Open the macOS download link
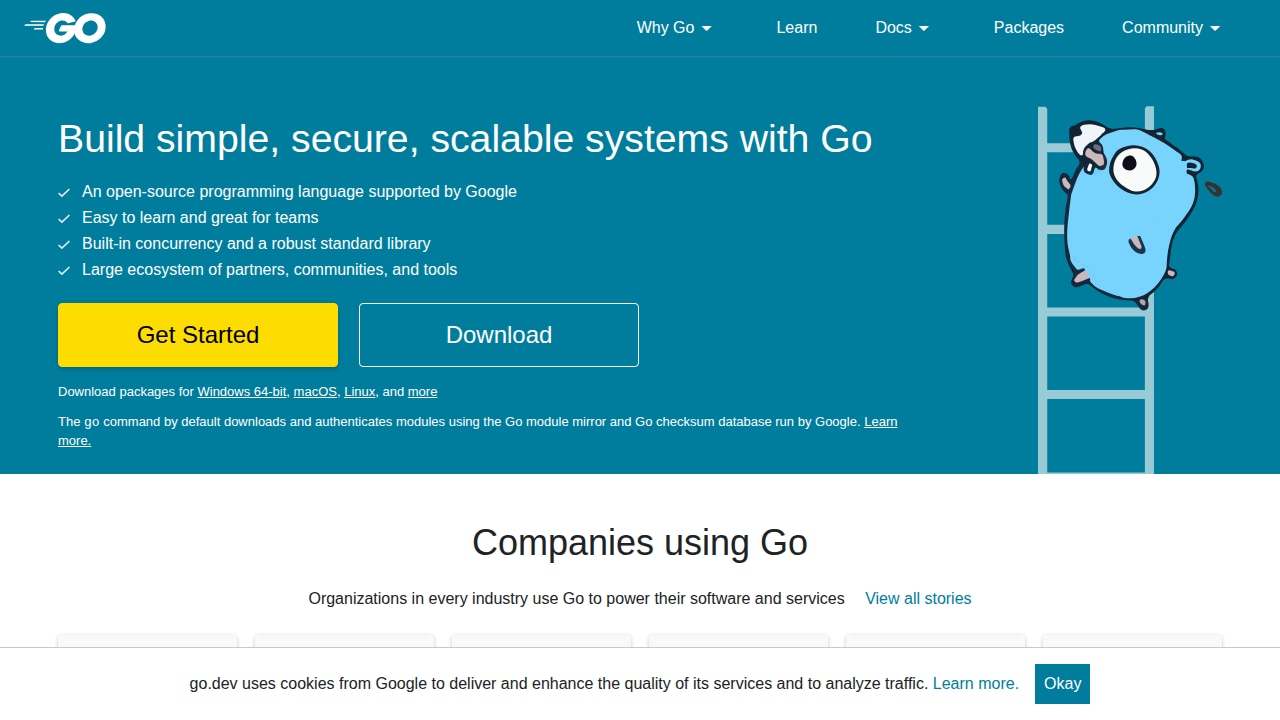The height and width of the screenshot is (720, 1280). pos(315,392)
